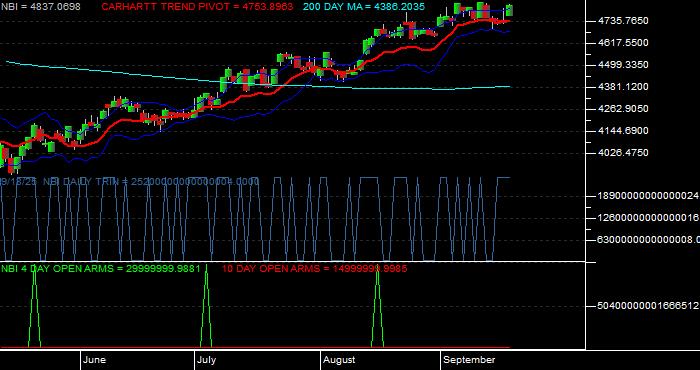This screenshot has height=370, width=700.
Task: Click the 200 DAY MA = 4386.2035 label
Action: 364,7
